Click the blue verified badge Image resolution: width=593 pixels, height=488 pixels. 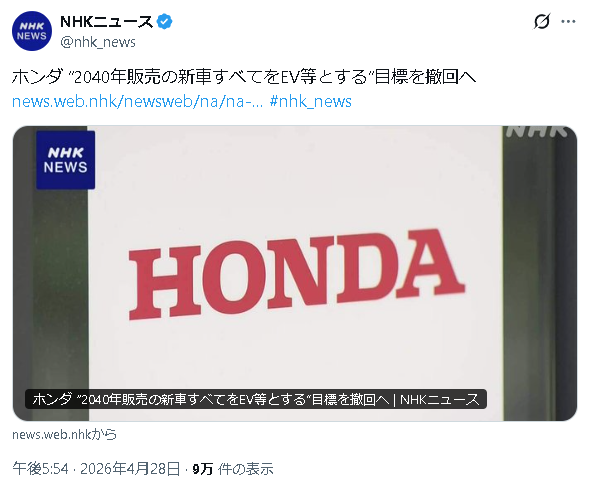pyautogui.click(x=164, y=22)
